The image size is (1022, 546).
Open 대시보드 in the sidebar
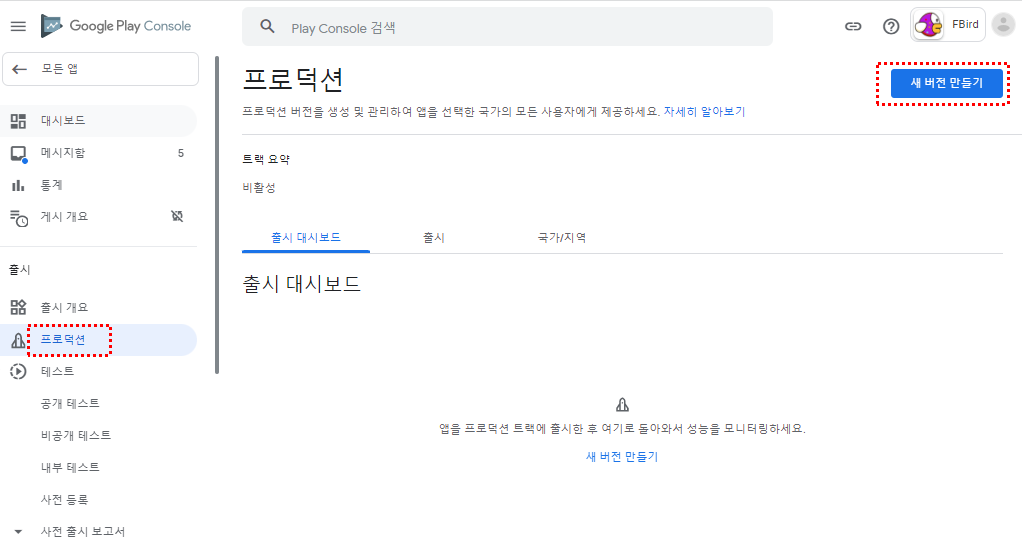coord(98,121)
